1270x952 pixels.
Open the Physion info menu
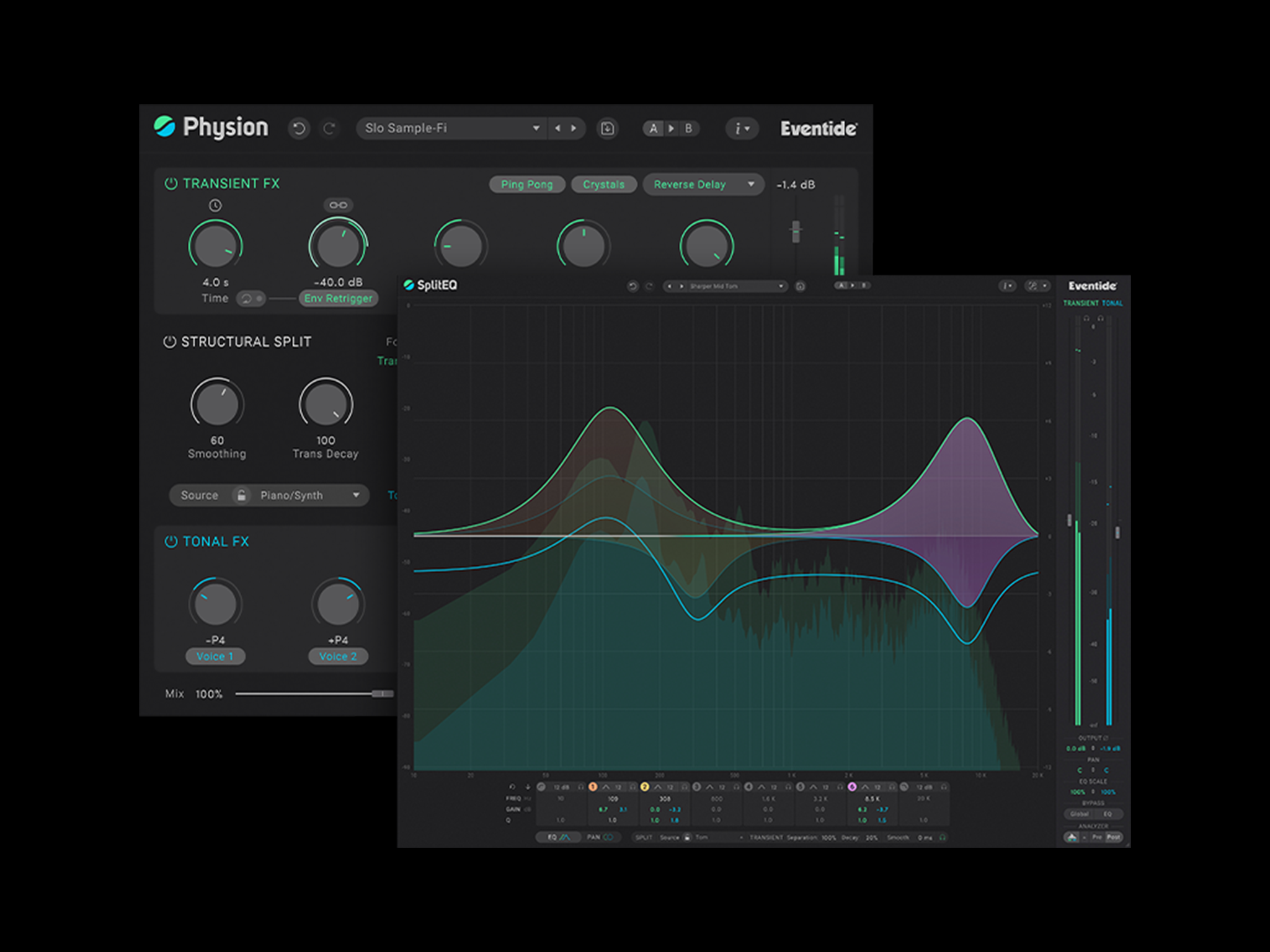(742, 128)
